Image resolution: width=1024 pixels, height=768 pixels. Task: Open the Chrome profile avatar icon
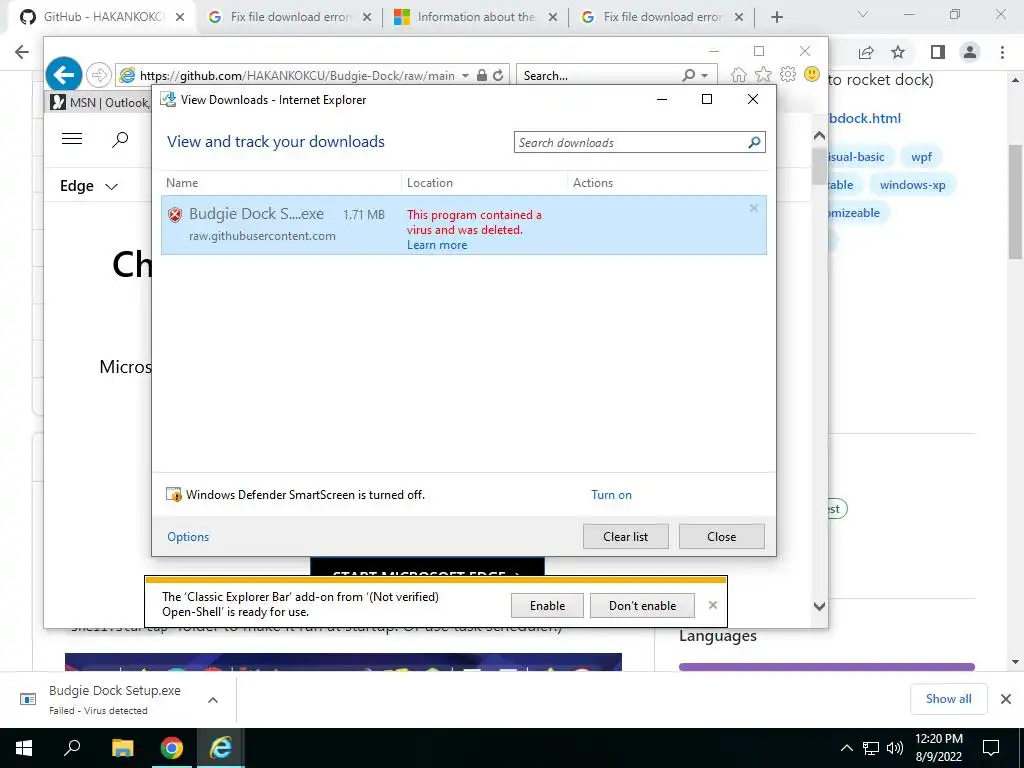click(x=970, y=52)
